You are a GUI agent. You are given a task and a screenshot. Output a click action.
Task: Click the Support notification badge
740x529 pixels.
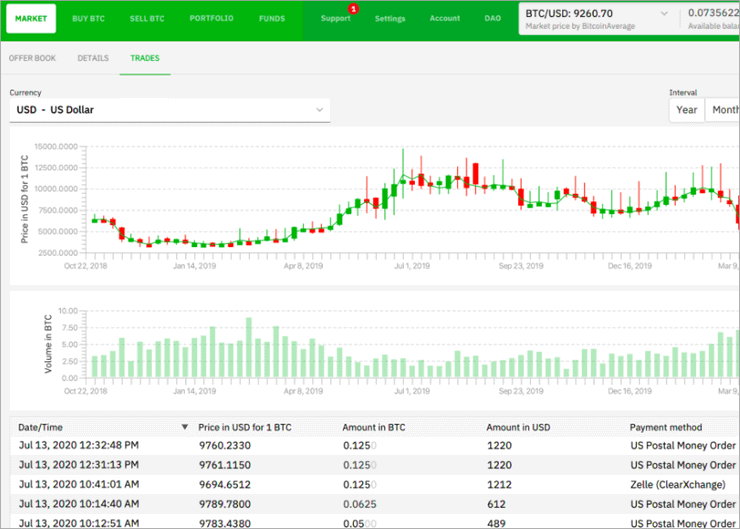pyautogui.click(x=353, y=9)
